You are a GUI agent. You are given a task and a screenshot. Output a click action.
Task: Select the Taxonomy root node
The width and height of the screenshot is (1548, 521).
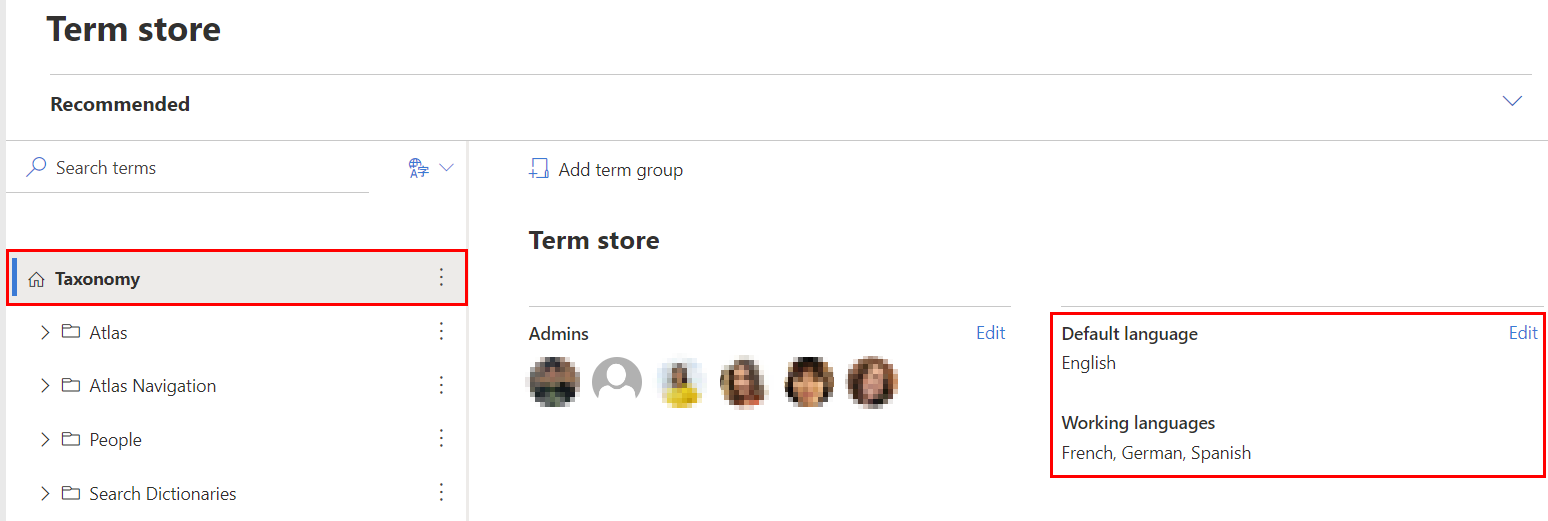[x=97, y=279]
